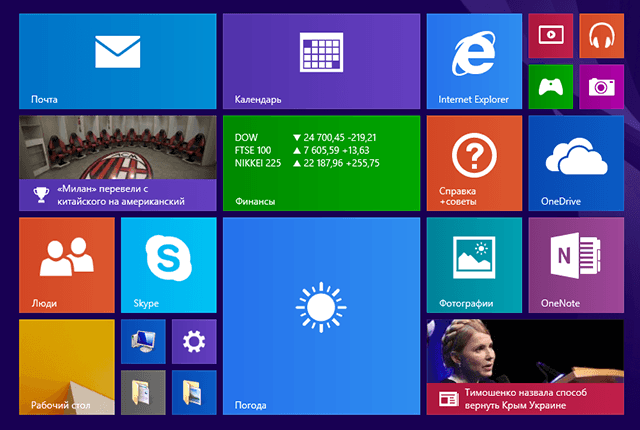
Task: Click the Internet Explorer label text
Action: coord(473,100)
